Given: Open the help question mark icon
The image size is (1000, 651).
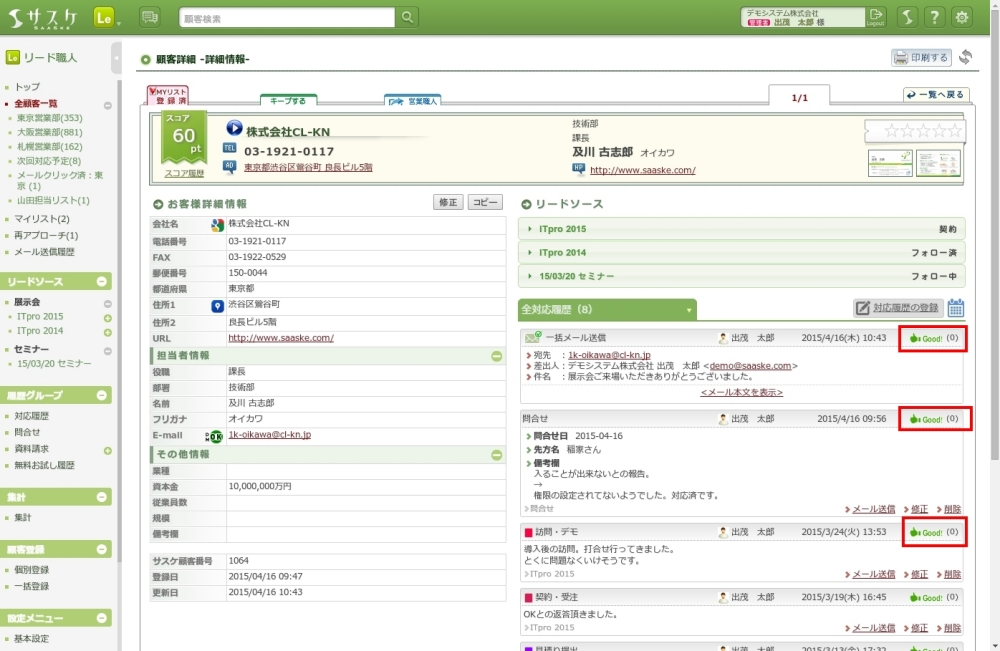Looking at the screenshot, I should (x=934, y=17).
